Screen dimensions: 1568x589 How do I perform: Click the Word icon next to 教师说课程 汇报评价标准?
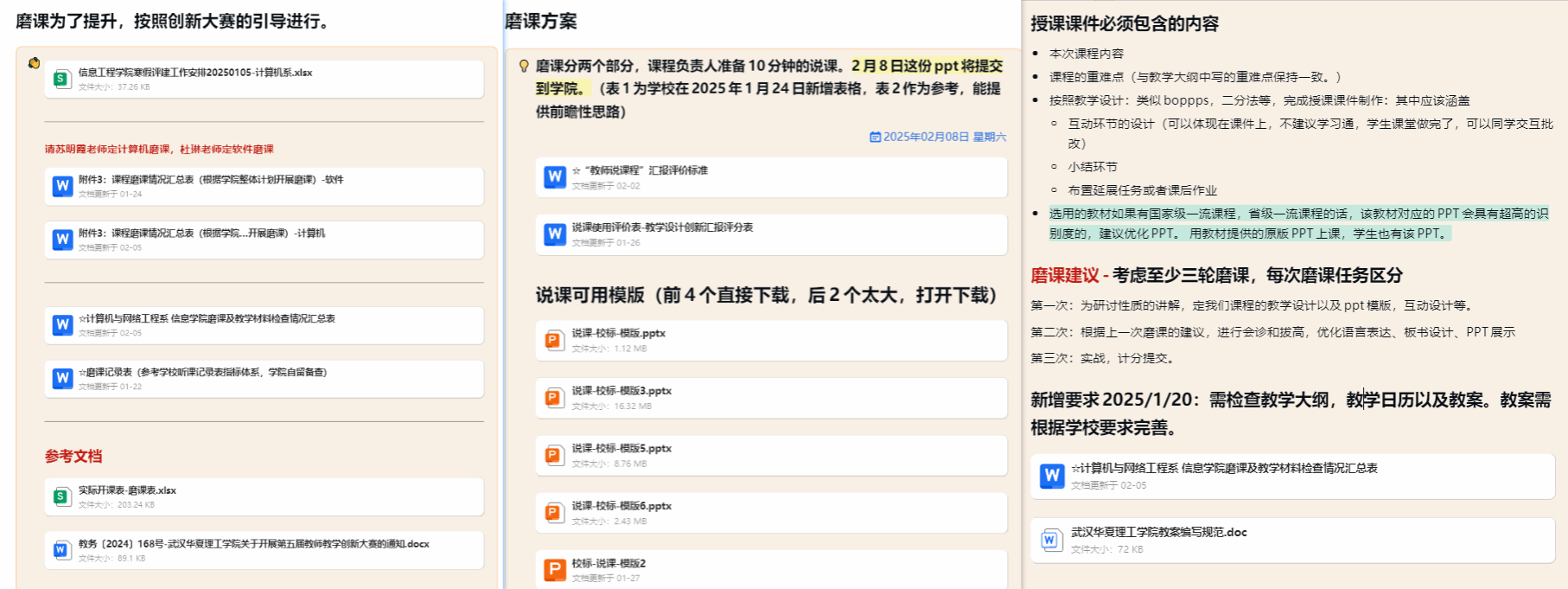555,176
